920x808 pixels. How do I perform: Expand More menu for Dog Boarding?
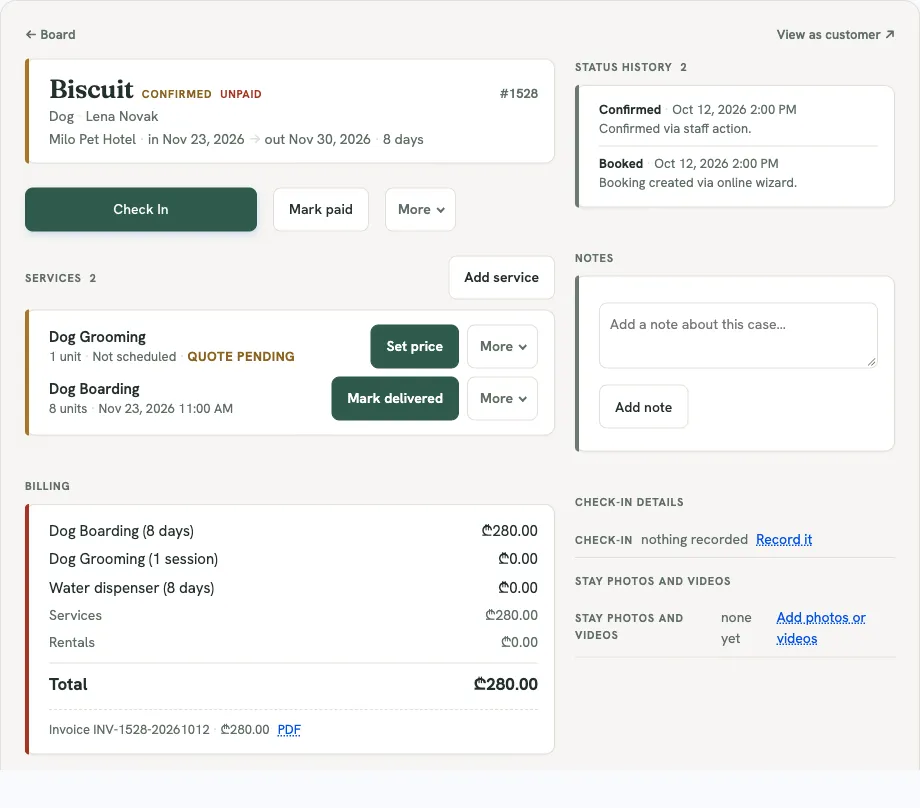coord(503,398)
